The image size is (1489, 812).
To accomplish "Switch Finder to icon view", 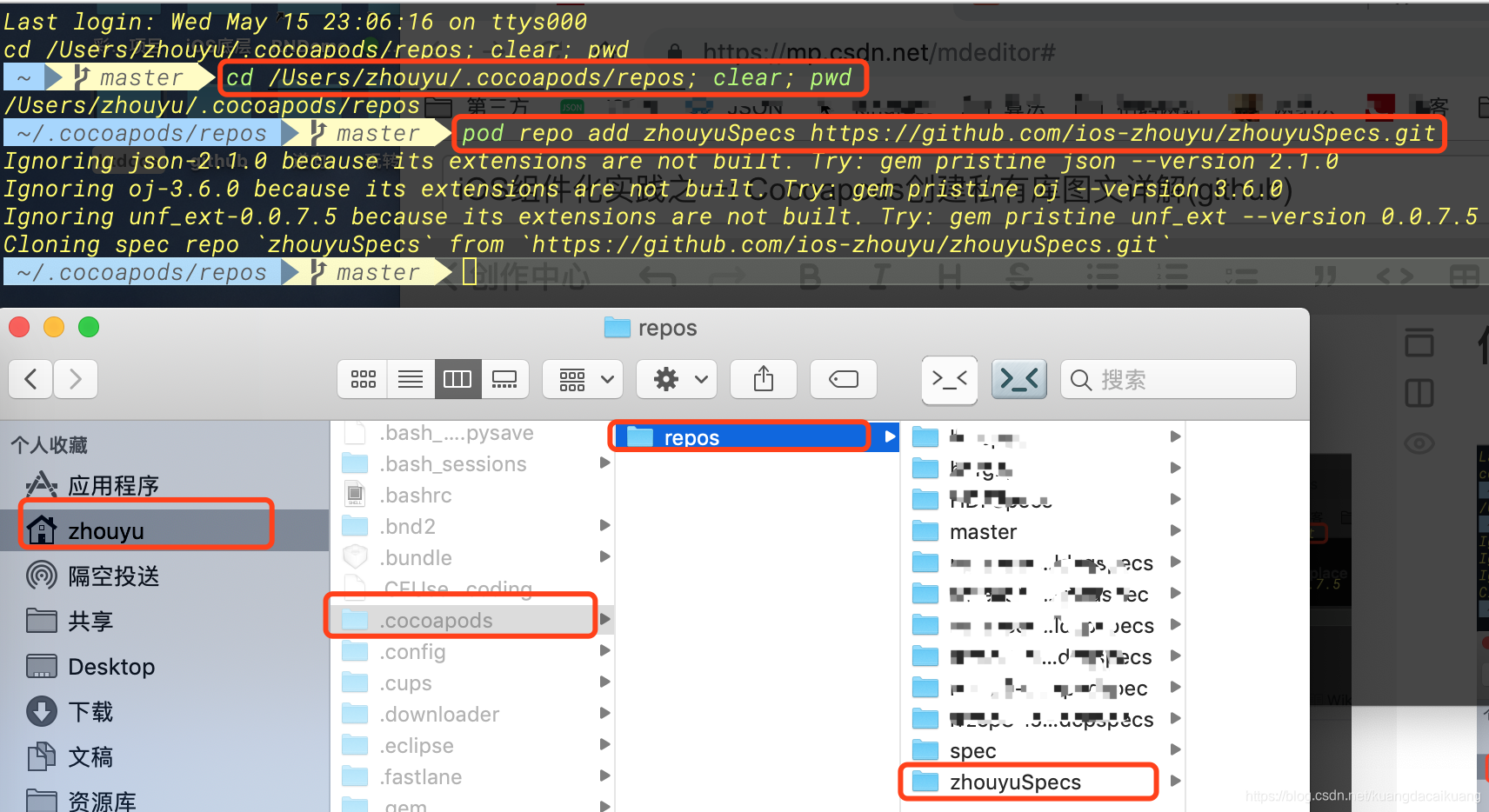I will coord(363,379).
